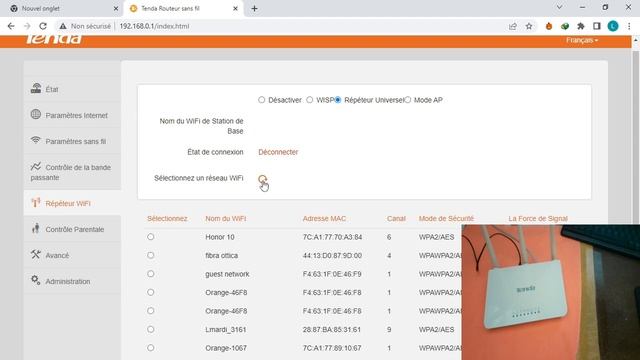This screenshot has width=640, height=360.
Task: Click the Nom du WiFi column header
Action: 226,219
